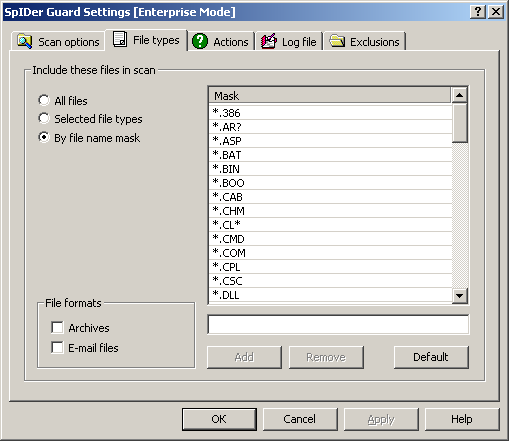Image resolution: width=509 pixels, height=441 pixels.
Task: Click the Mask column header
Action: [x=330, y=96]
